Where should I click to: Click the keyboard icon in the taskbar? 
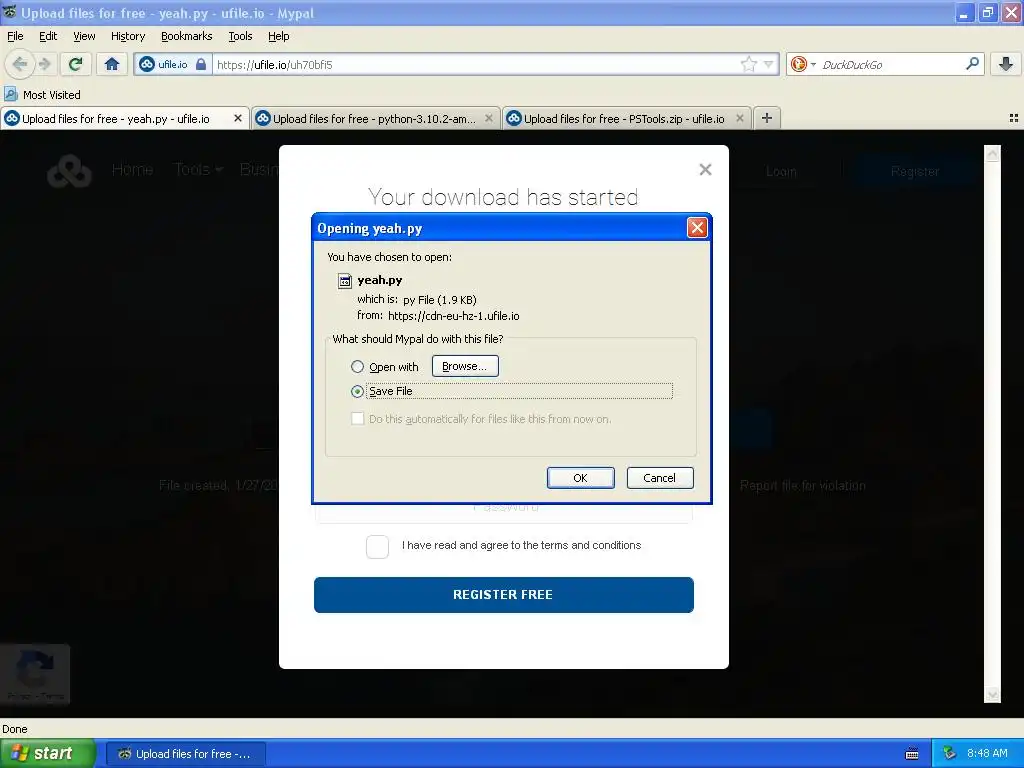pos(912,754)
